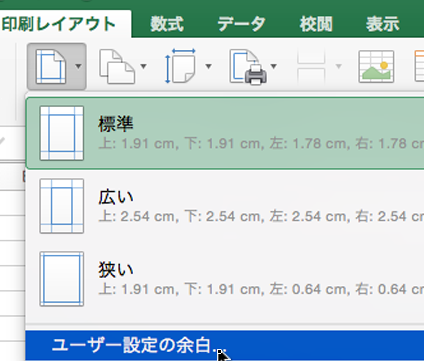Screen dimensions: 424x361
Task: Click the Background picture icon
Action: [376, 67]
